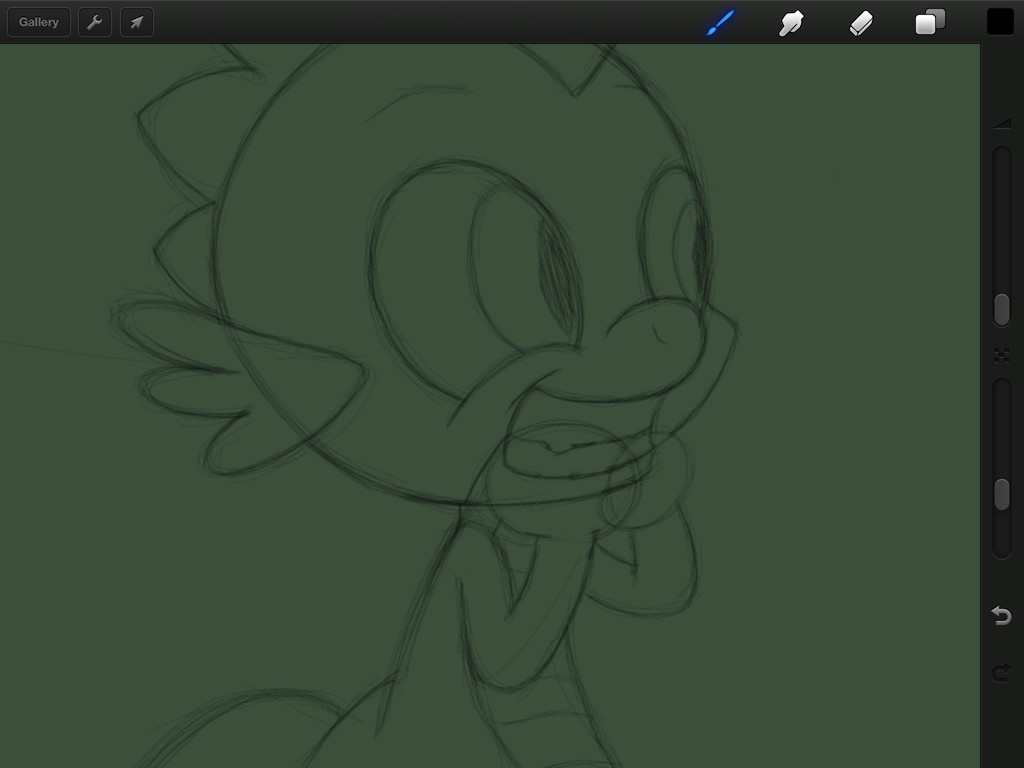Undo the last stroke
Screen dimensions: 1024x768
pyautogui.click(x=1001, y=615)
